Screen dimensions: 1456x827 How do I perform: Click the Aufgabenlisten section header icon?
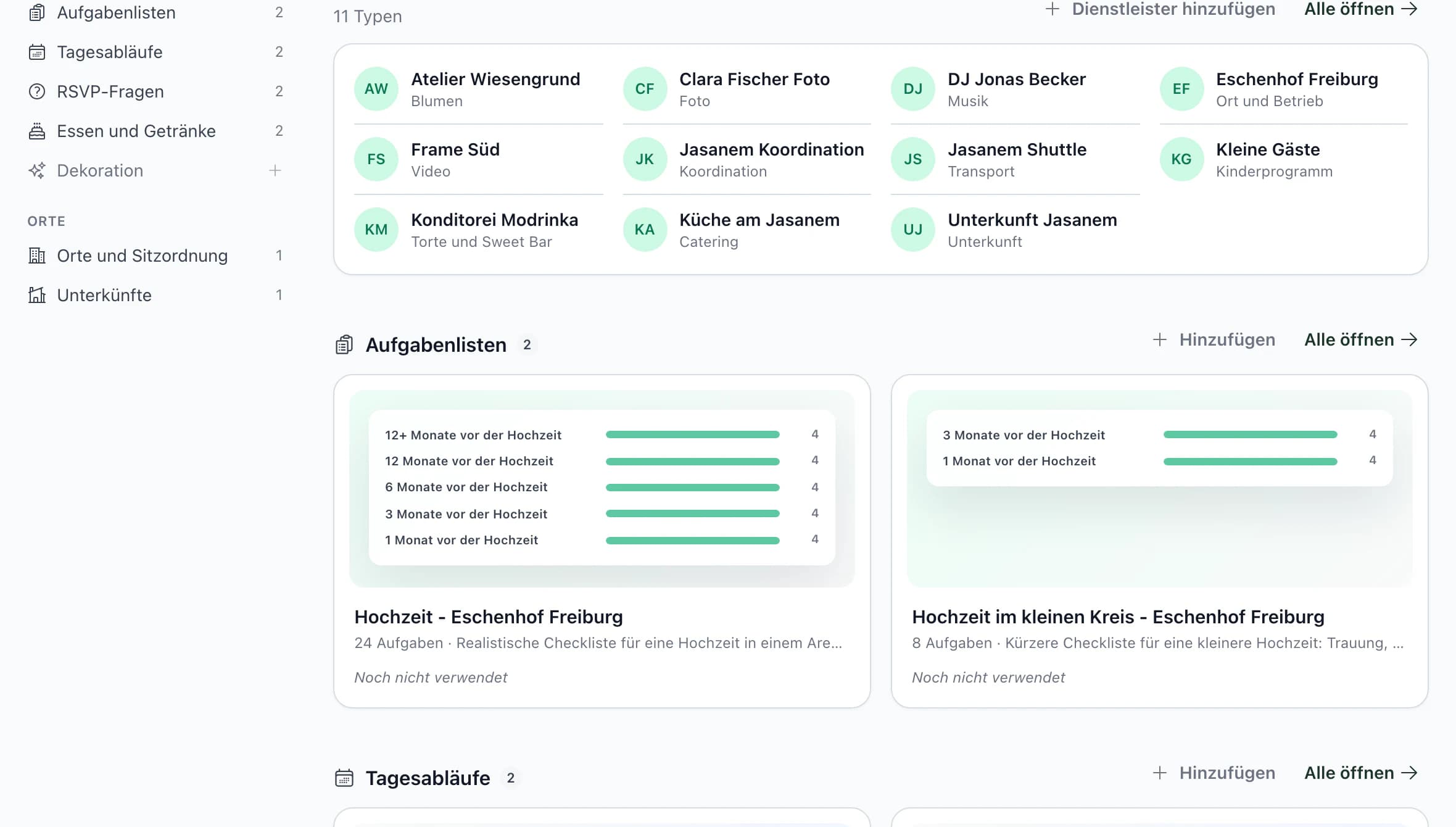click(344, 344)
